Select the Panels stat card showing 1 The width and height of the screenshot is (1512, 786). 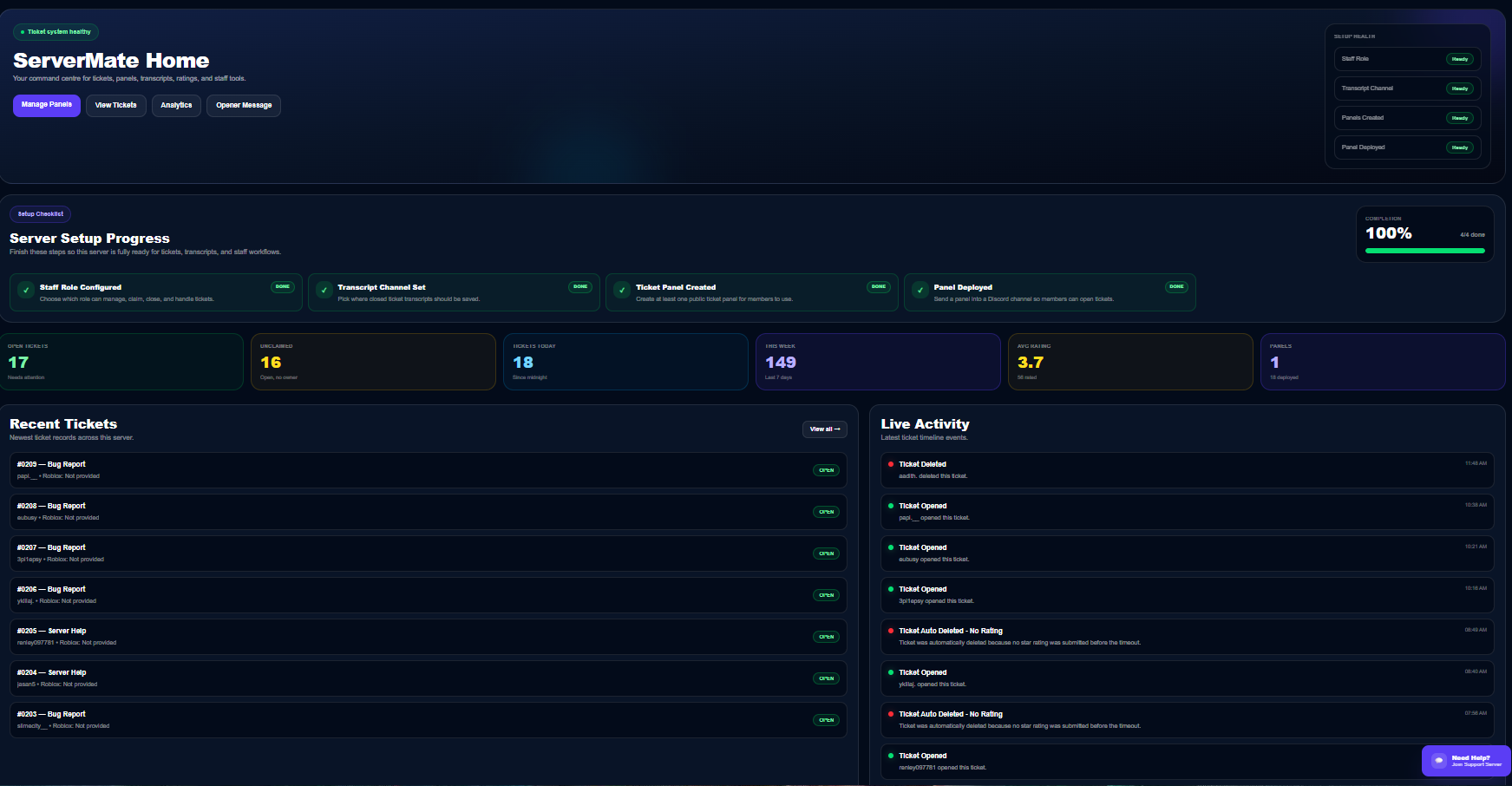coord(1383,362)
